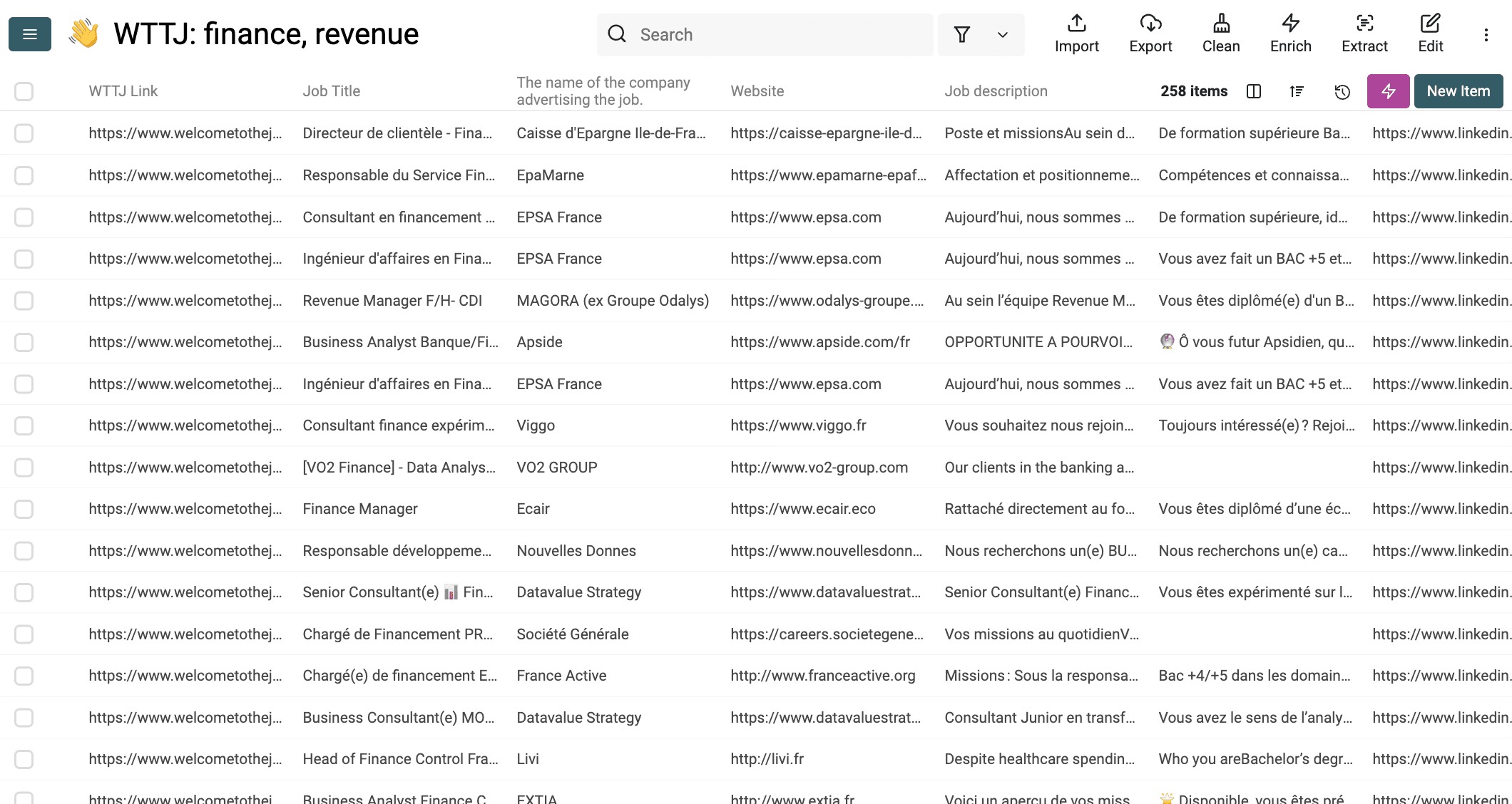
Task: Select the Caisse d'Epargne row checkbox
Action: (24, 133)
